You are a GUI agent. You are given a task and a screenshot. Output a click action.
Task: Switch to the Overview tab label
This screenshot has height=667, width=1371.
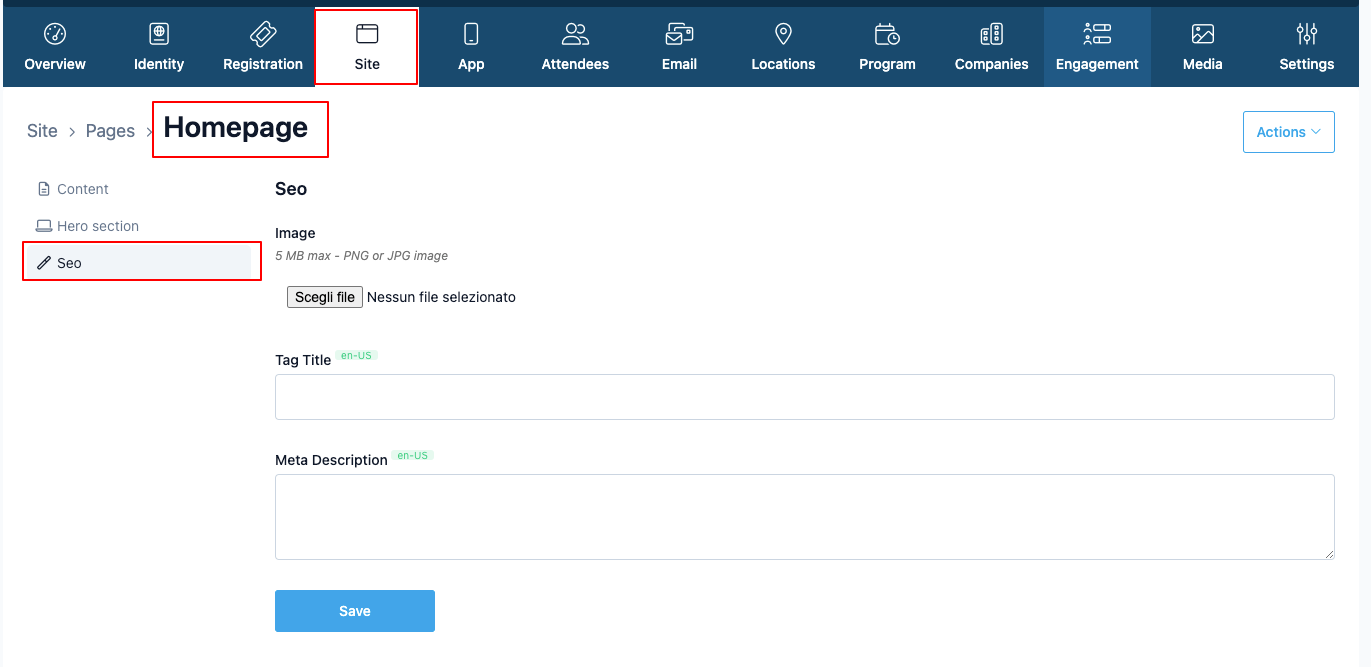click(x=55, y=64)
